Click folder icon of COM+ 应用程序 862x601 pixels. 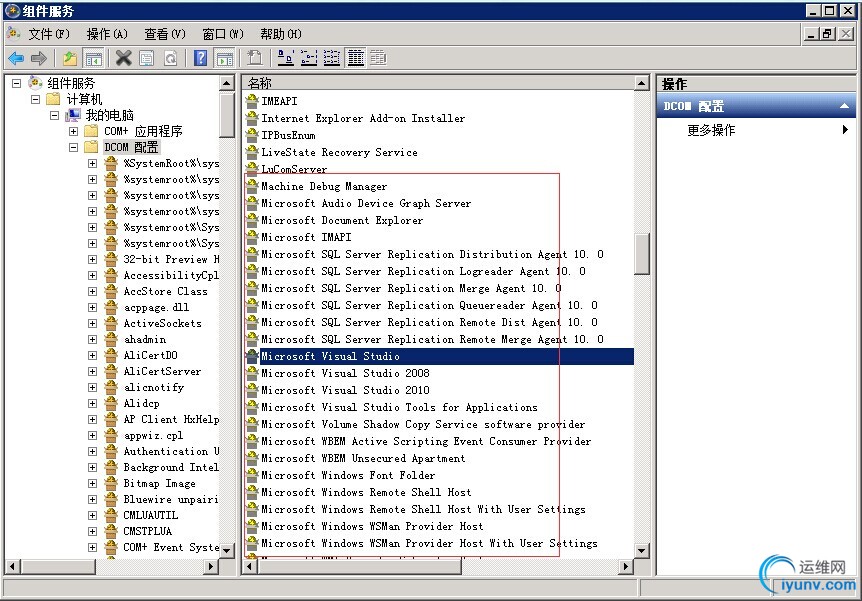pos(91,131)
